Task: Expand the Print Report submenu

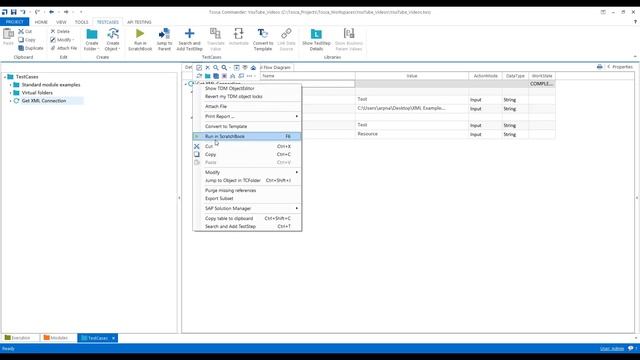Action: coord(297,116)
